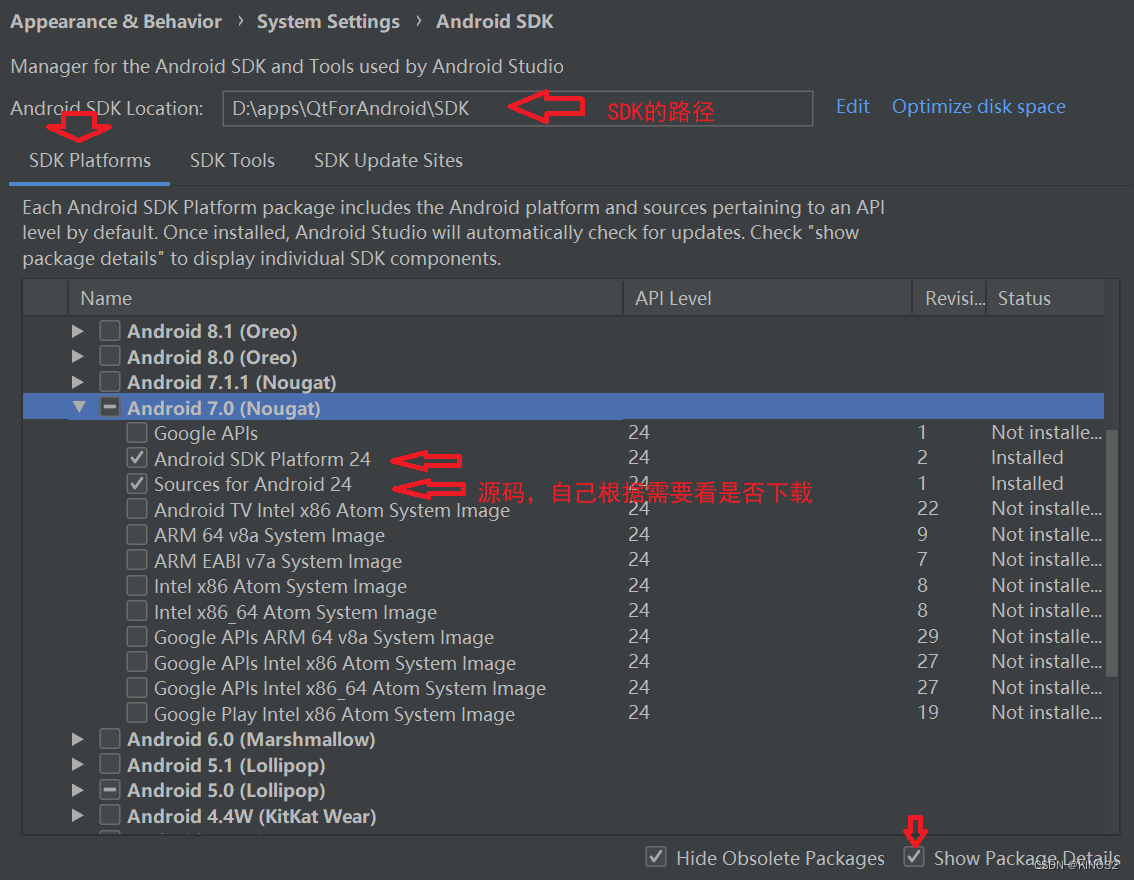Check the Android 4.4W (KitKat Wear) checkbox
The image size is (1134, 880).
pos(110,815)
